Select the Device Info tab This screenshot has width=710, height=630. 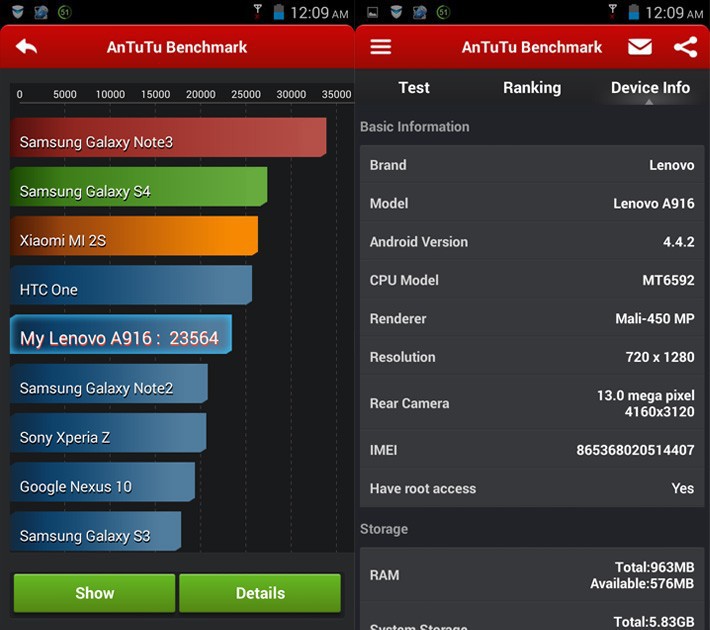click(x=650, y=87)
